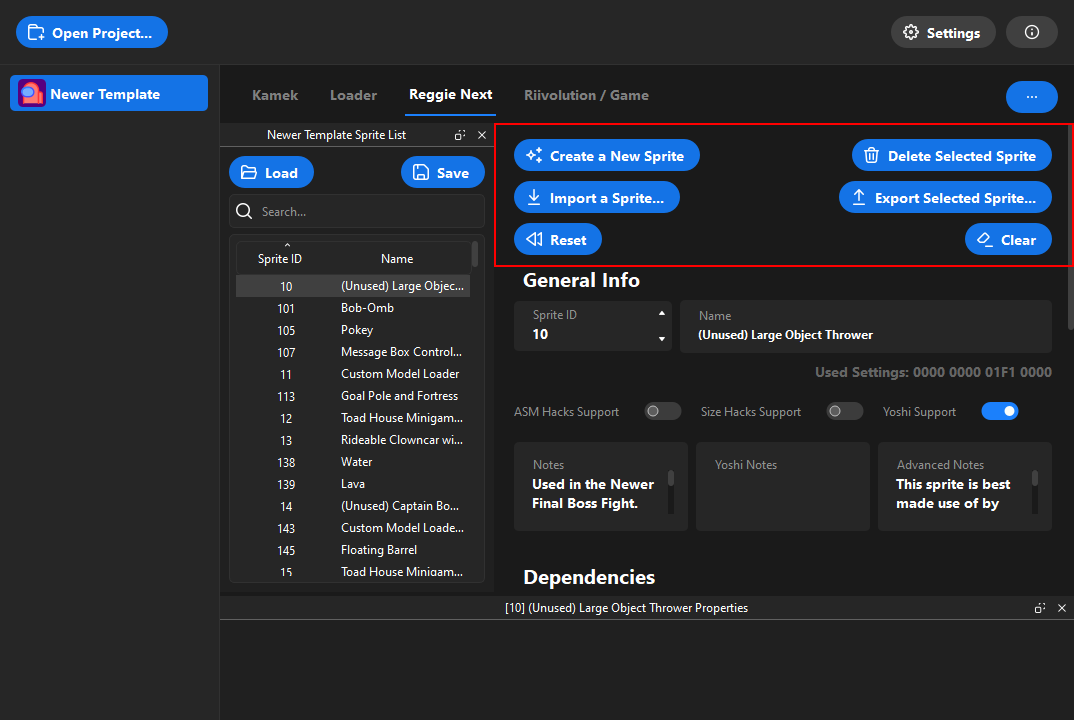
Task: Edit the Advanced Notes text box
Action: [x=964, y=486]
